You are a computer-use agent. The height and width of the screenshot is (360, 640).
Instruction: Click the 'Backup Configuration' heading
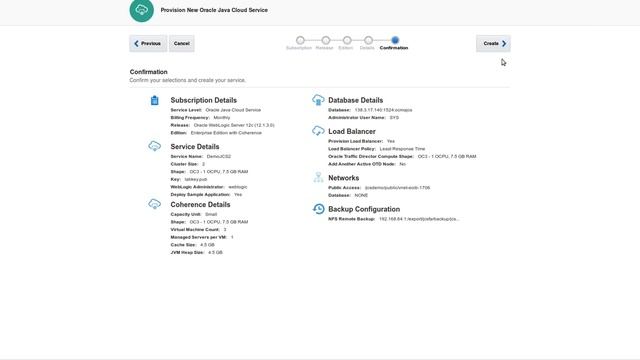pos(364,209)
